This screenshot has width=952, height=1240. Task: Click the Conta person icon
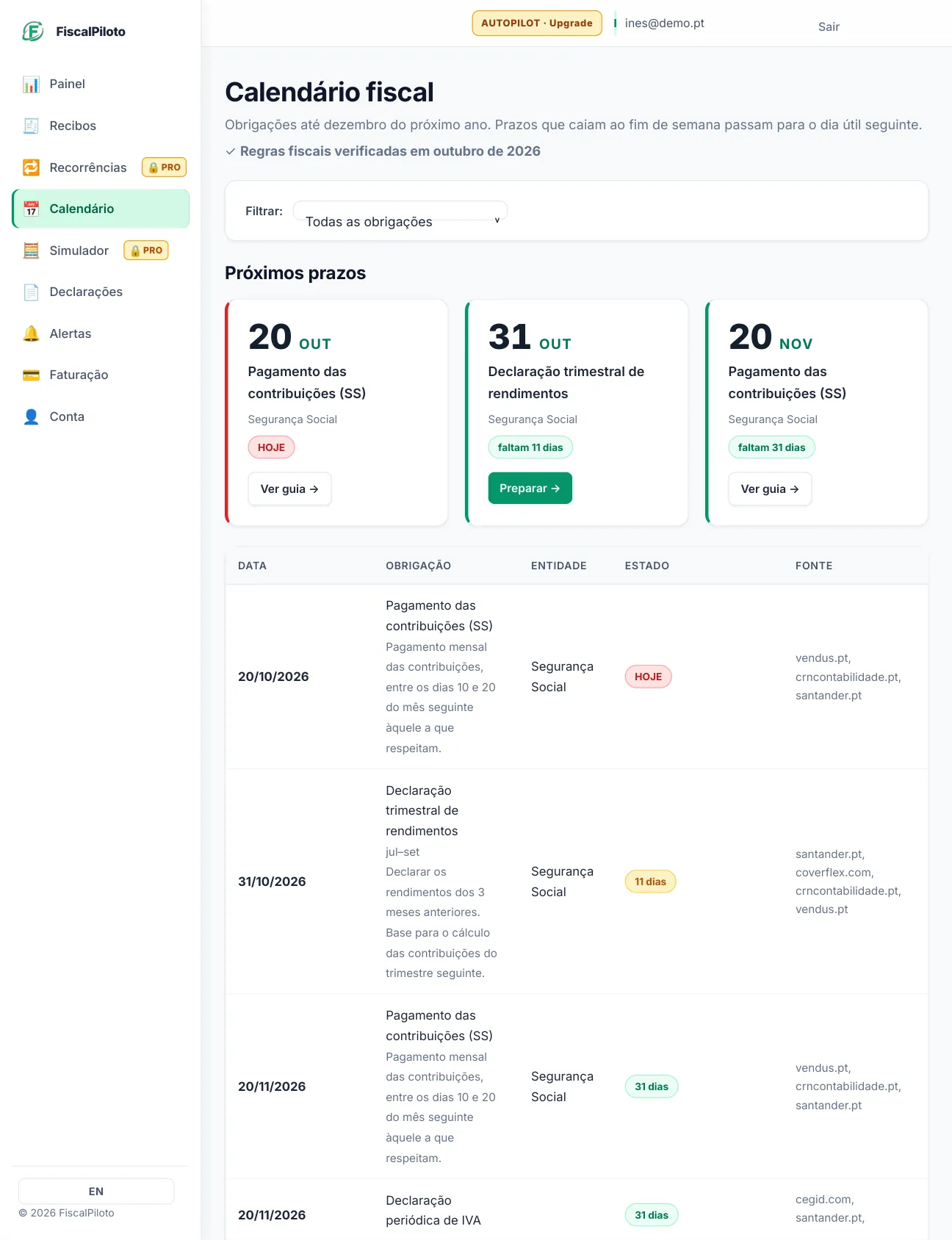pyautogui.click(x=31, y=417)
